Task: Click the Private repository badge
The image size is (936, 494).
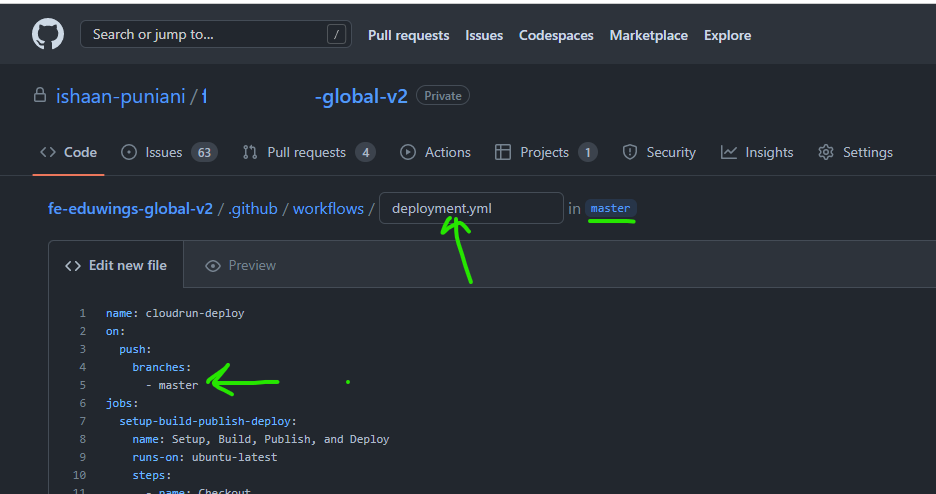Action: (442, 95)
